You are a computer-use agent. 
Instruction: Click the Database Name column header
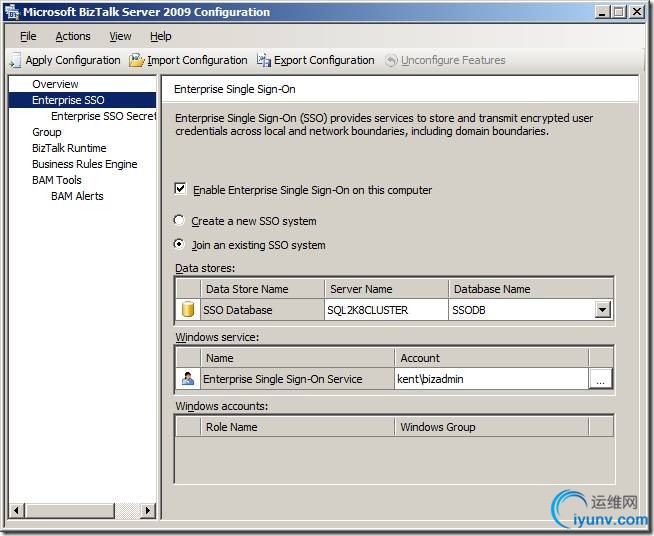[x=531, y=289]
